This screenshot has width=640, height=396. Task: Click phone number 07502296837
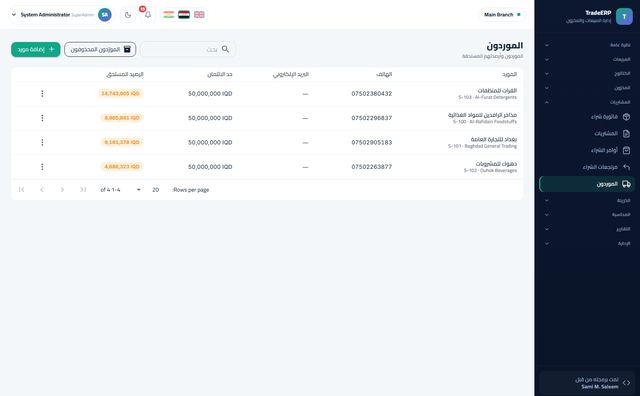[371, 118]
